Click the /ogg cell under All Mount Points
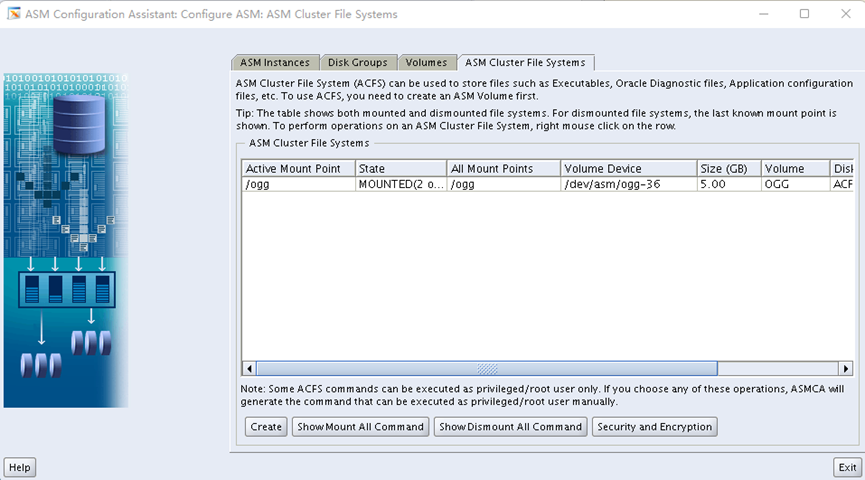 [x=504, y=184]
